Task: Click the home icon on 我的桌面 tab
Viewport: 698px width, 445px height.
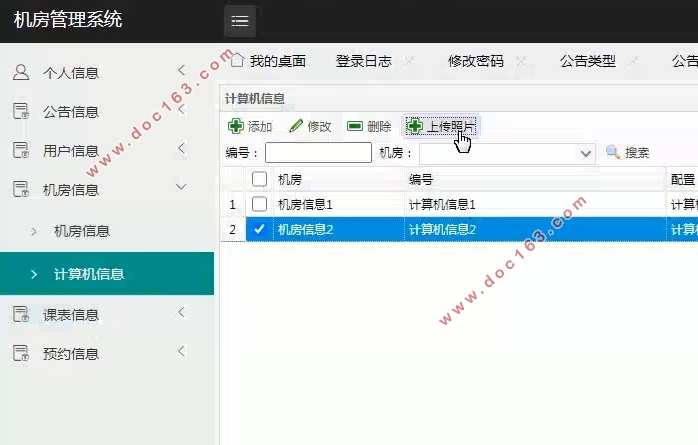Action: [x=237, y=60]
